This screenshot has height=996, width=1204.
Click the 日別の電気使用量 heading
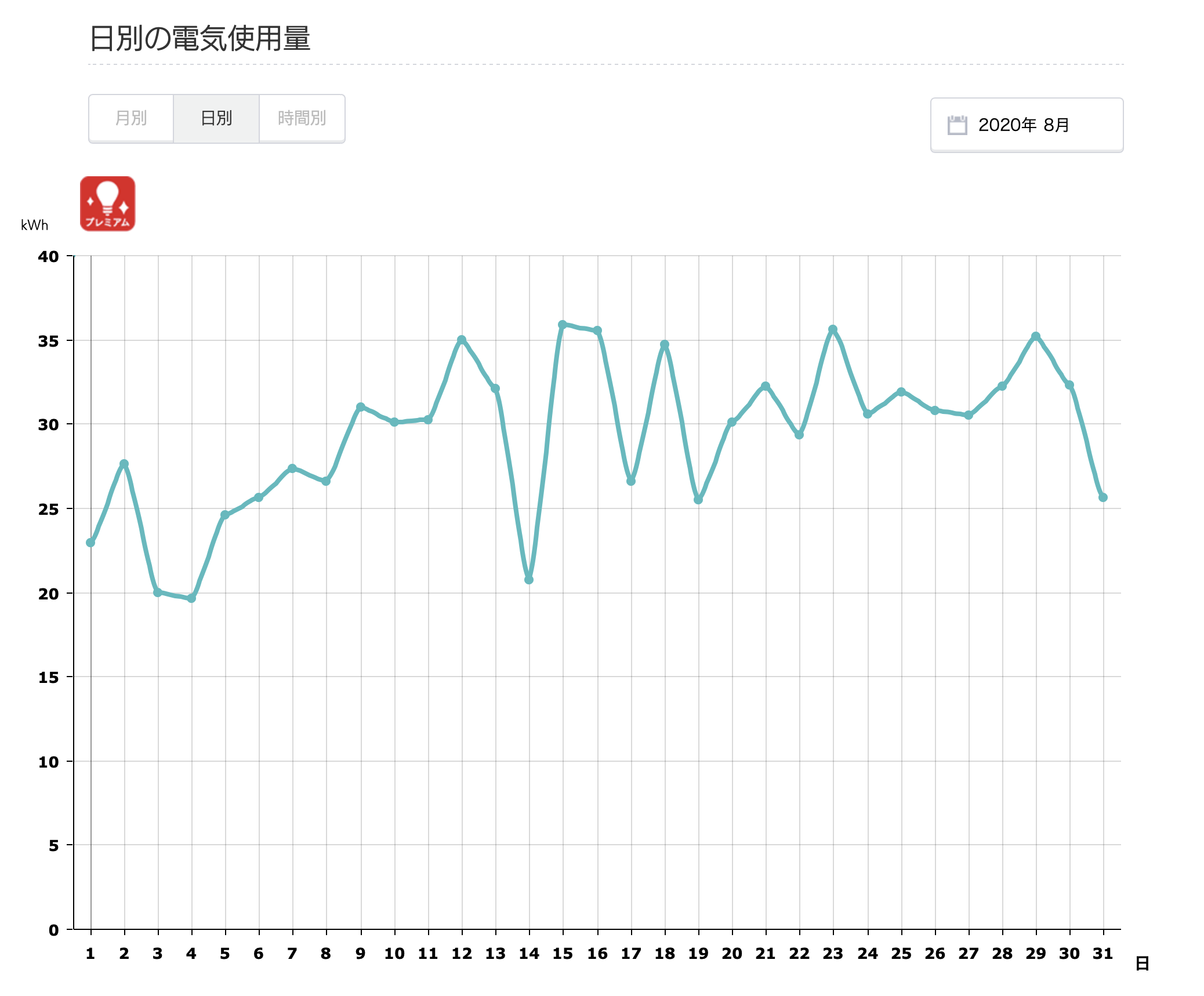[200, 38]
